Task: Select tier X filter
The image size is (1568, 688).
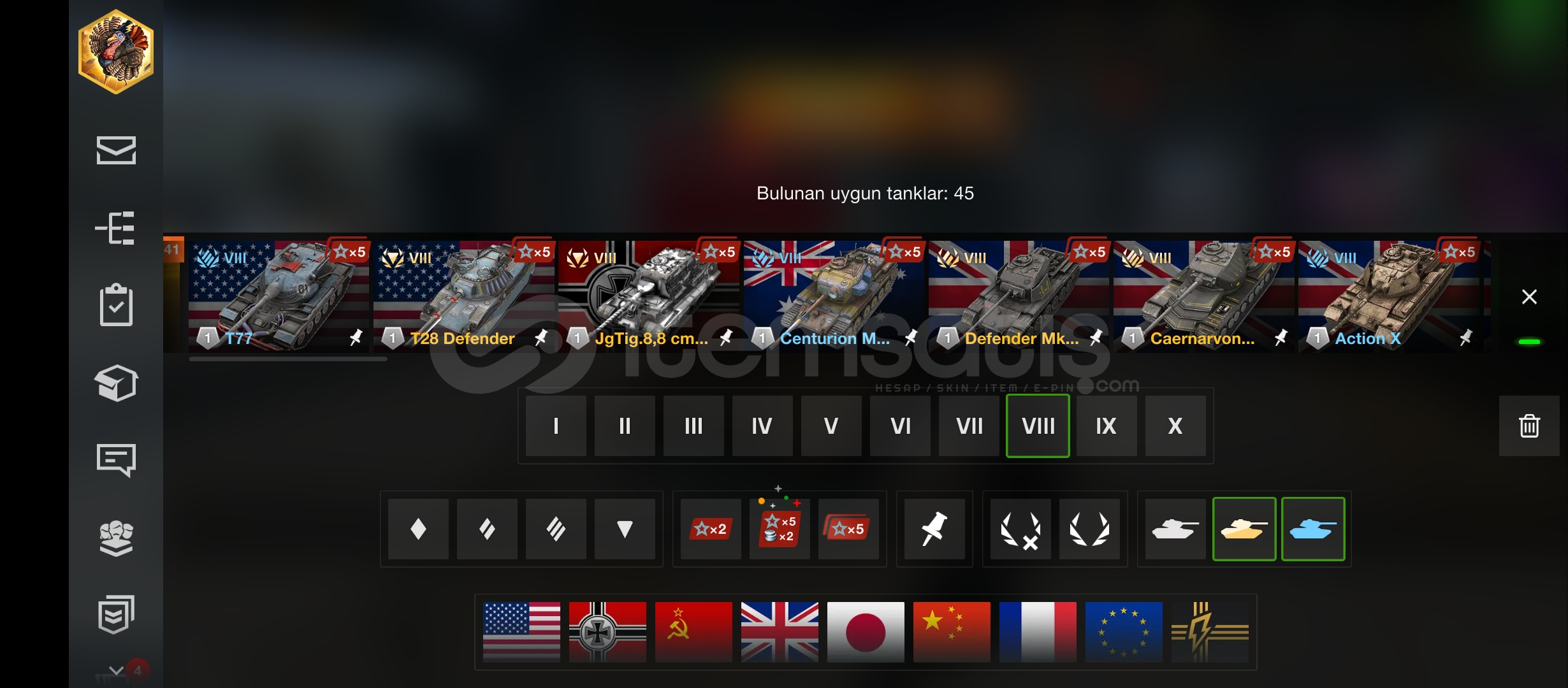Action: tap(1175, 426)
